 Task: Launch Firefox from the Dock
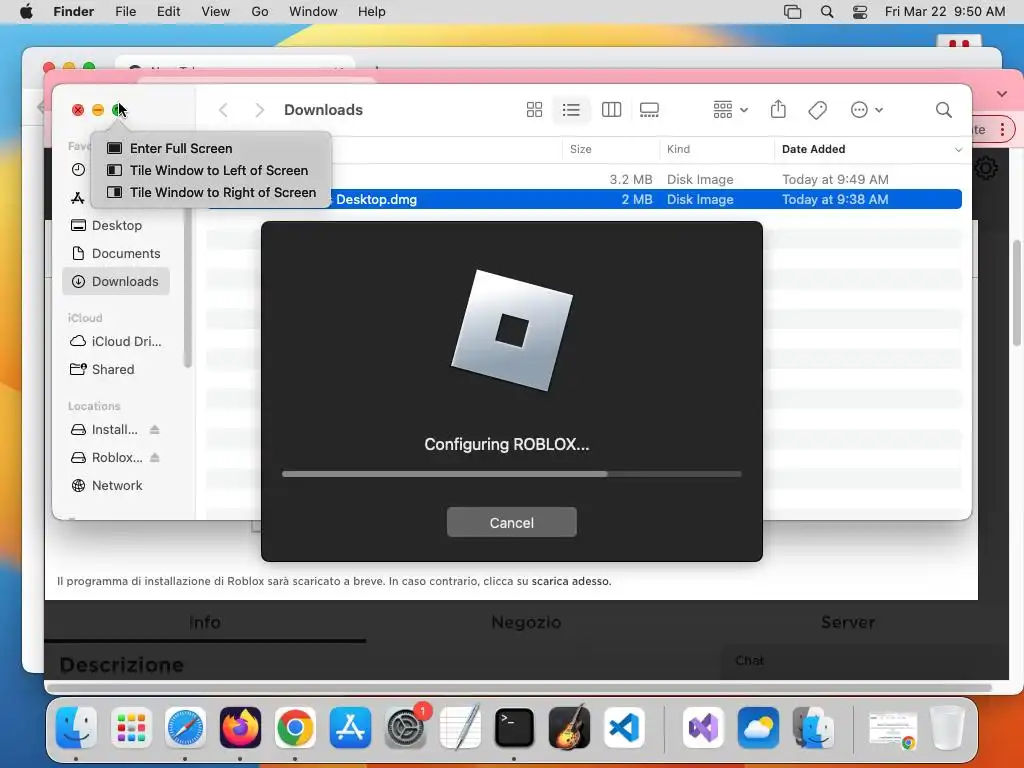tap(240, 728)
